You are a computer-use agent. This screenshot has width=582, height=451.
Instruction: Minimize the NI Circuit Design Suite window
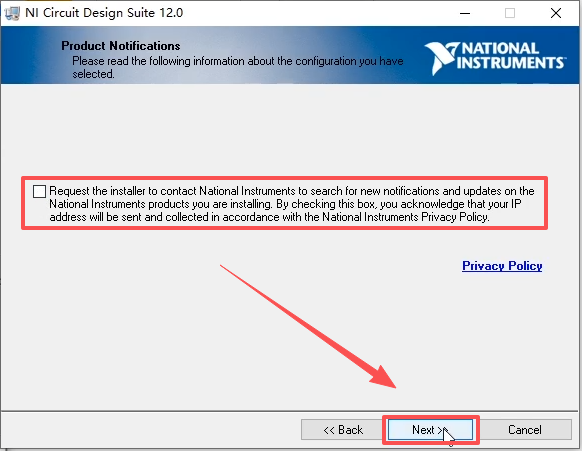pyautogui.click(x=465, y=13)
